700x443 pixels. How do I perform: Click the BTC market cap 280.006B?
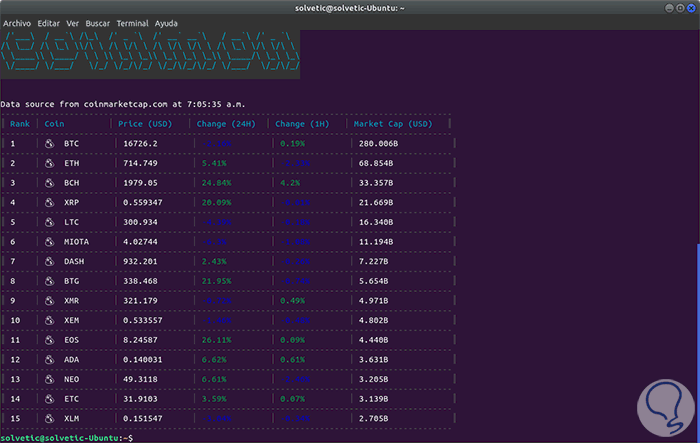378,143
